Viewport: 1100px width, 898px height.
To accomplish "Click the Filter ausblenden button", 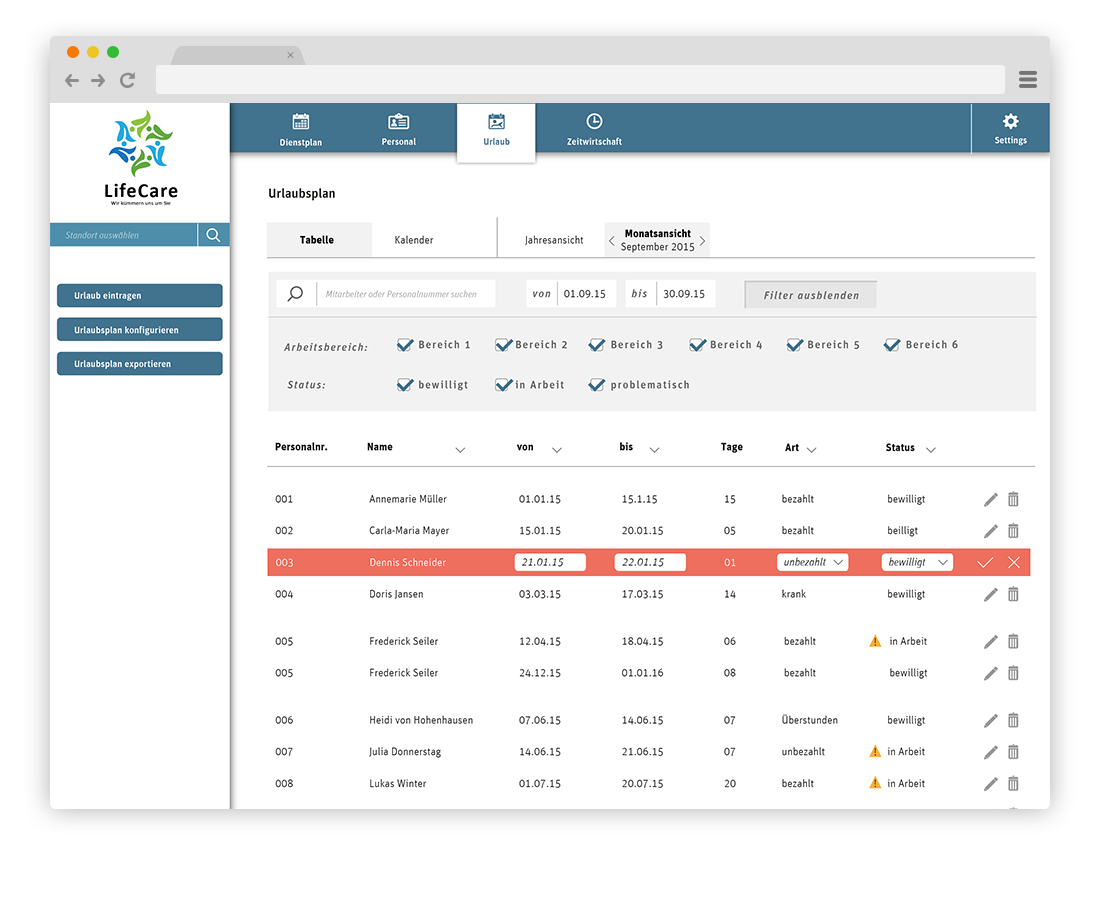I will [810, 295].
